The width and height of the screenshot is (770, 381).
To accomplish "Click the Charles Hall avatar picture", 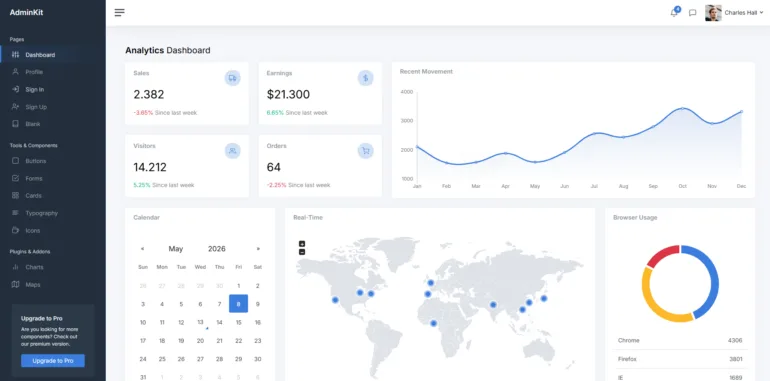I will click(x=713, y=13).
